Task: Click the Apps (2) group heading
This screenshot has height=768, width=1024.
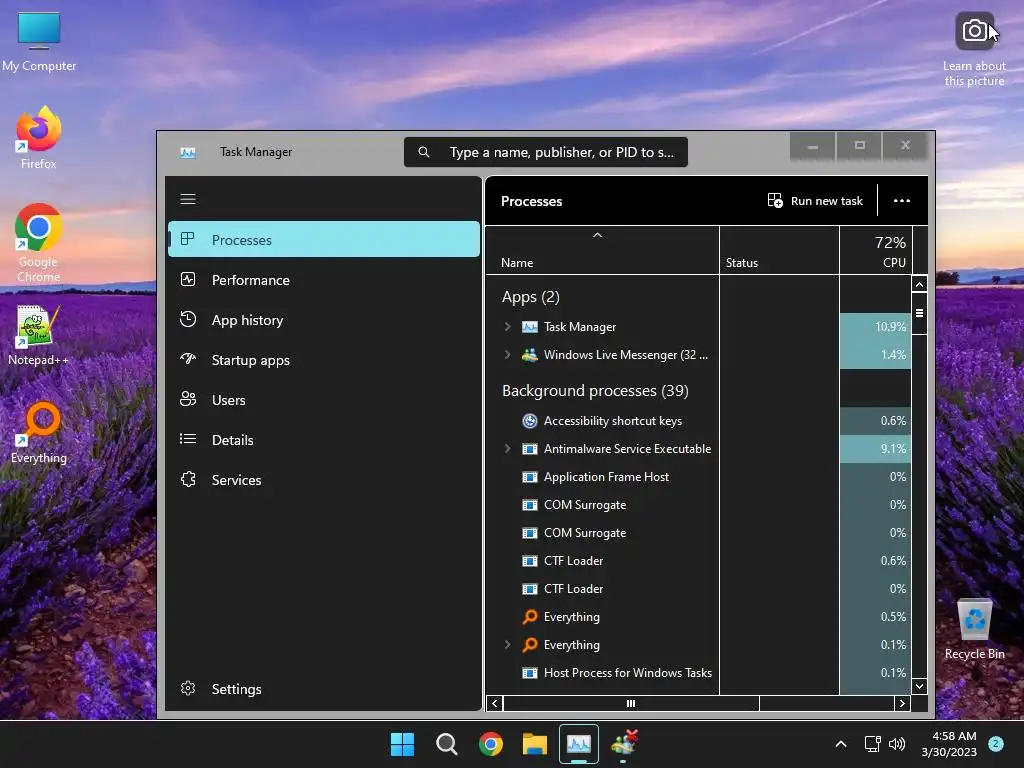Action: (x=530, y=297)
